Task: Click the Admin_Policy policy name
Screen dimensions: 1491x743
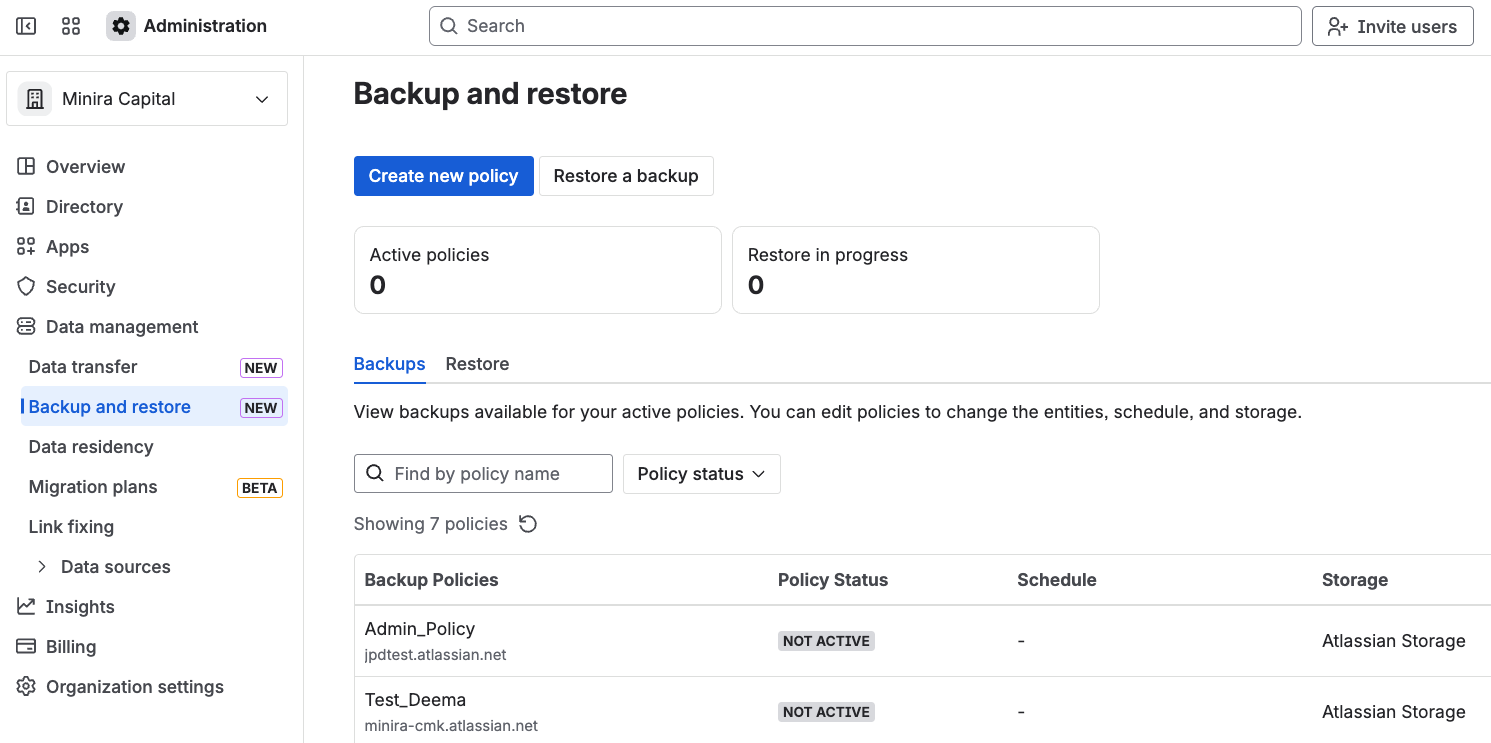Action: tap(420, 629)
